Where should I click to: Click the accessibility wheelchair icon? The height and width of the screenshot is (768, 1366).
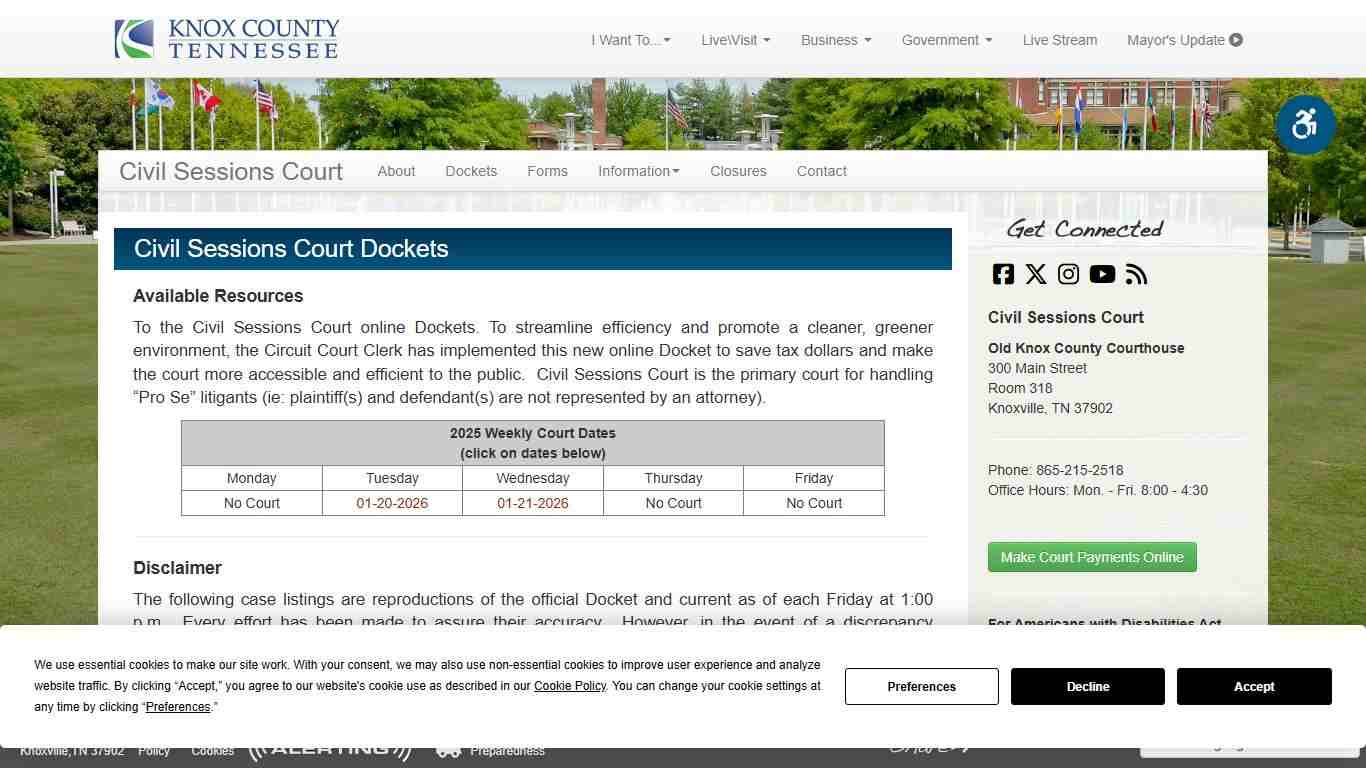[1305, 124]
